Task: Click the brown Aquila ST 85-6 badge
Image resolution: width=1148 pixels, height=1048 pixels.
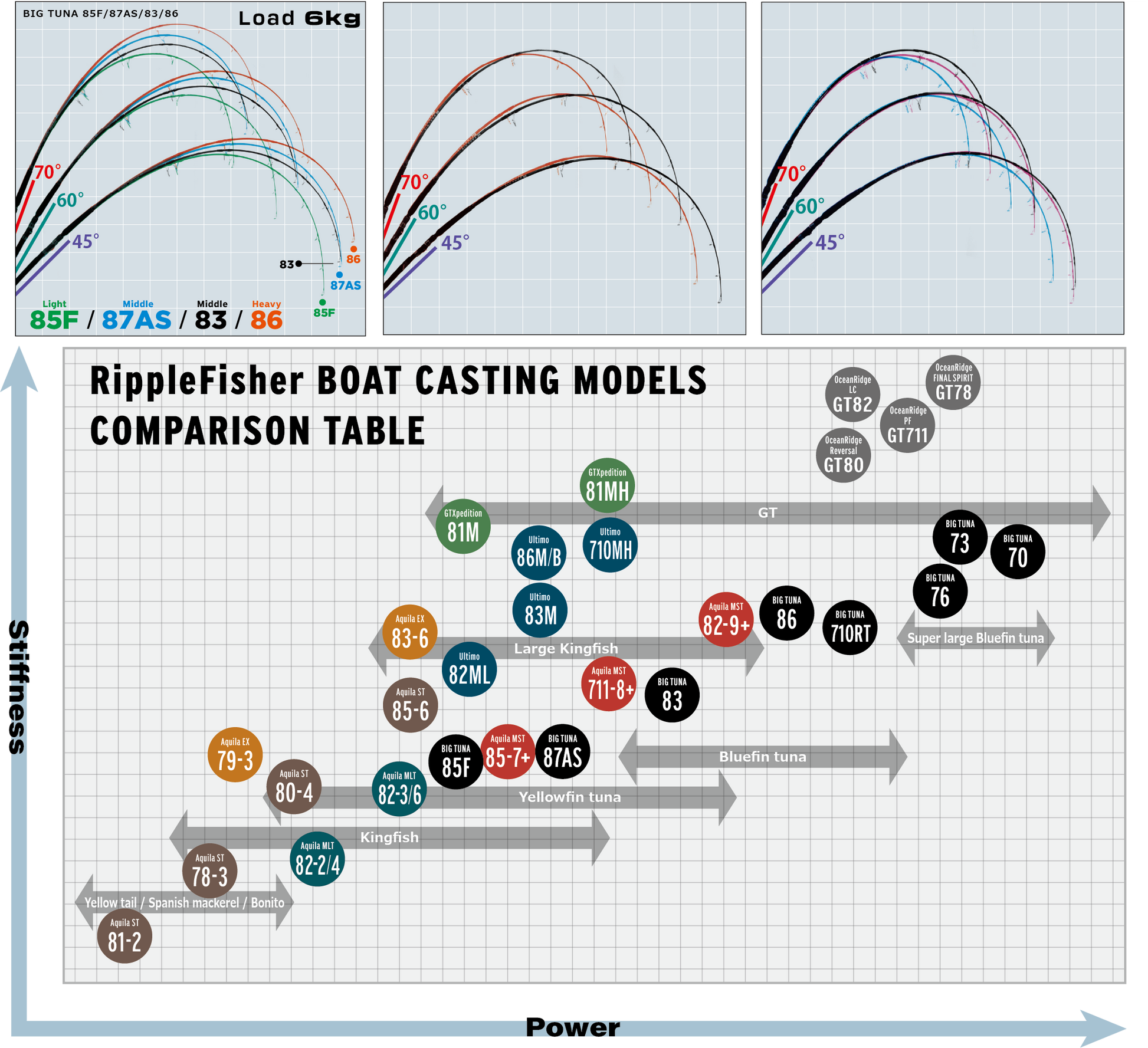Action: (x=411, y=705)
